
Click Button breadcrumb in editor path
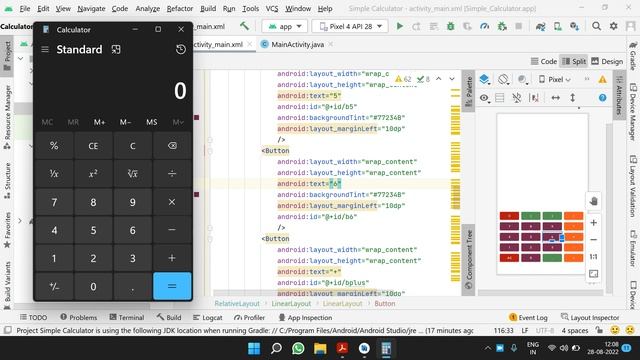384,304
